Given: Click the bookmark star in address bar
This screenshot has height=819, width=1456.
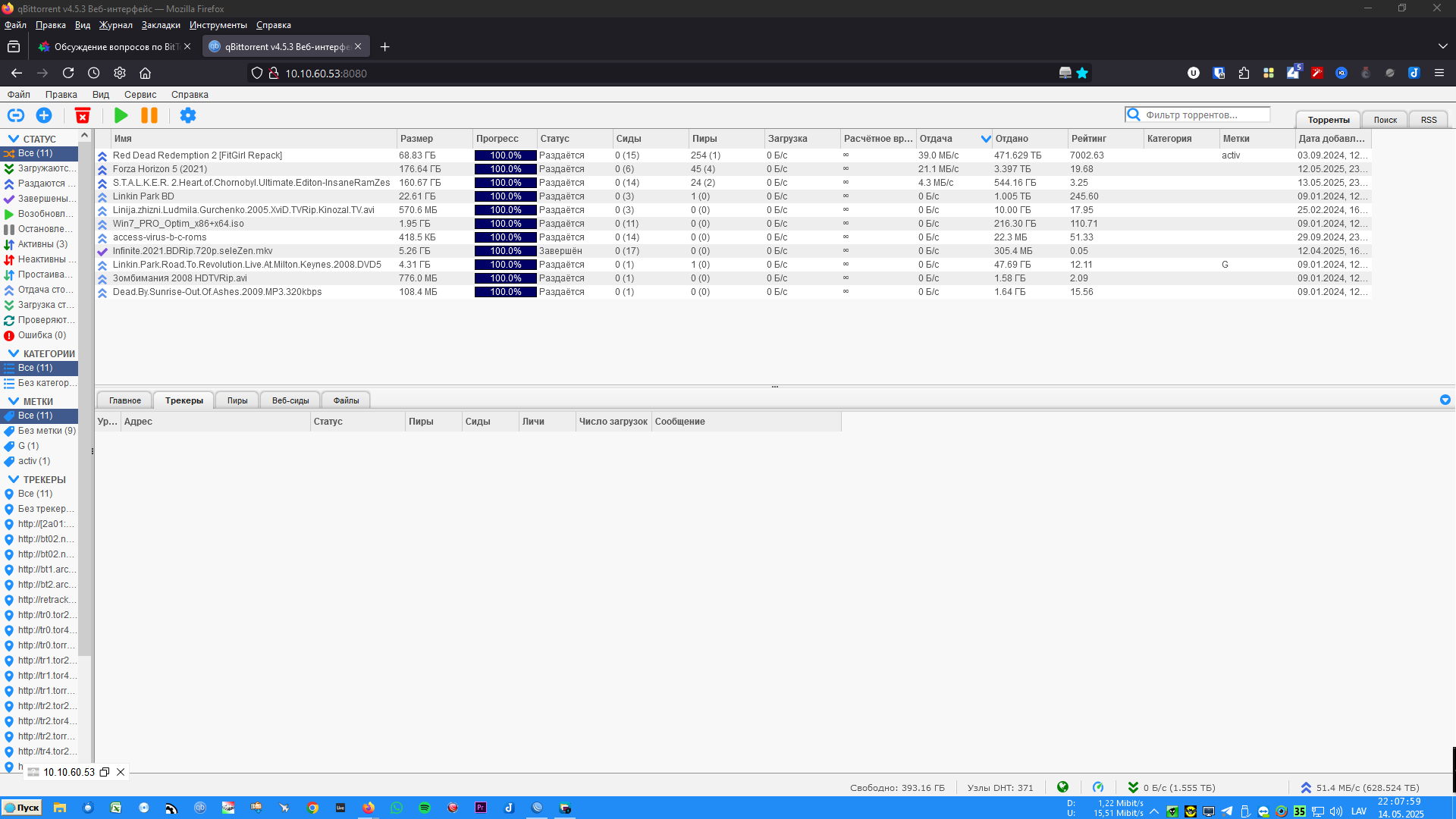Looking at the screenshot, I should [1082, 73].
